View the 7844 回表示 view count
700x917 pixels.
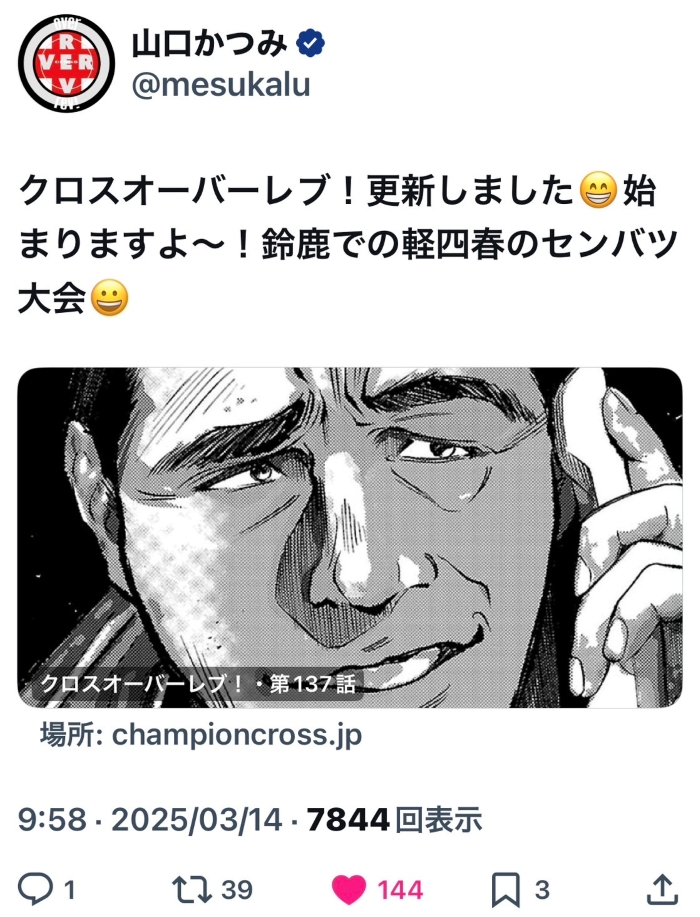tap(394, 819)
